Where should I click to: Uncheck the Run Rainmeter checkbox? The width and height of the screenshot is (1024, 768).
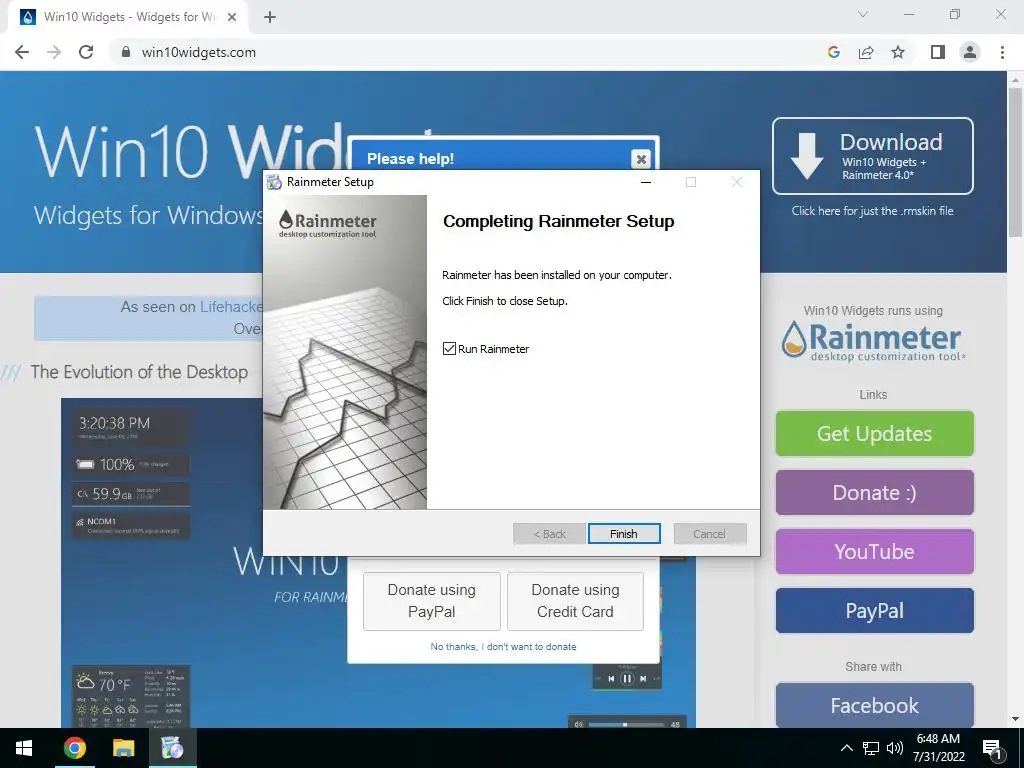pos(449,349)
